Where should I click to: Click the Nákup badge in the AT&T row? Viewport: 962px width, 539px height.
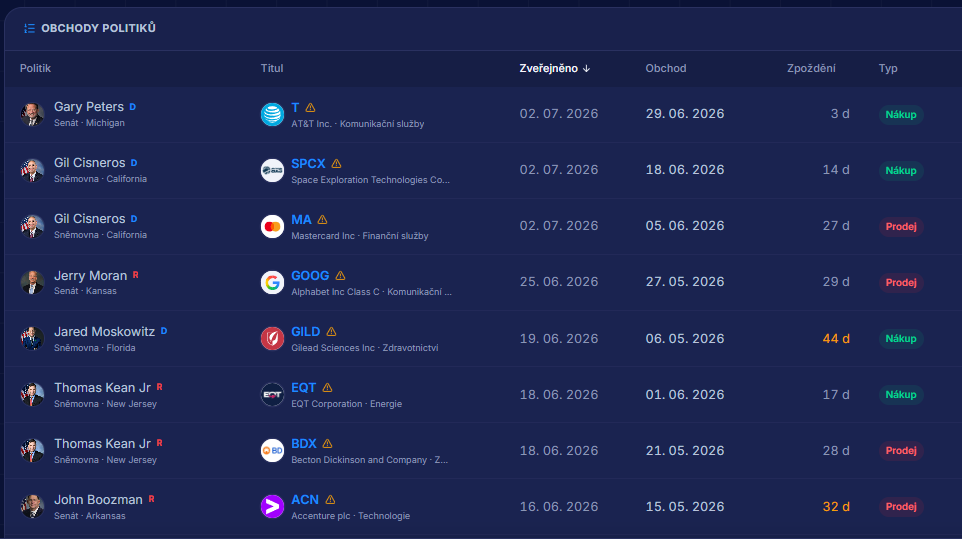click(x=901, y=115)
